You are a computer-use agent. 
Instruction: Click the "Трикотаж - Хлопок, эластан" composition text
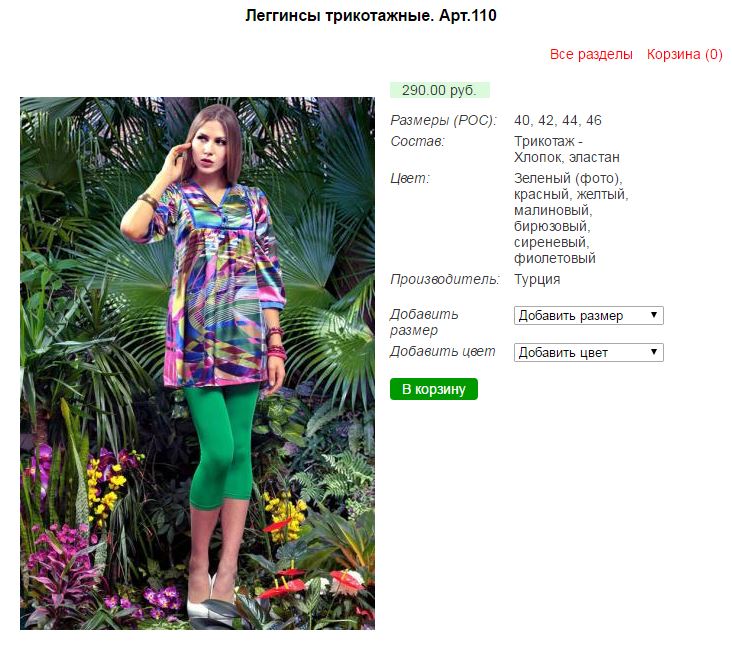(x=567, y=149)
